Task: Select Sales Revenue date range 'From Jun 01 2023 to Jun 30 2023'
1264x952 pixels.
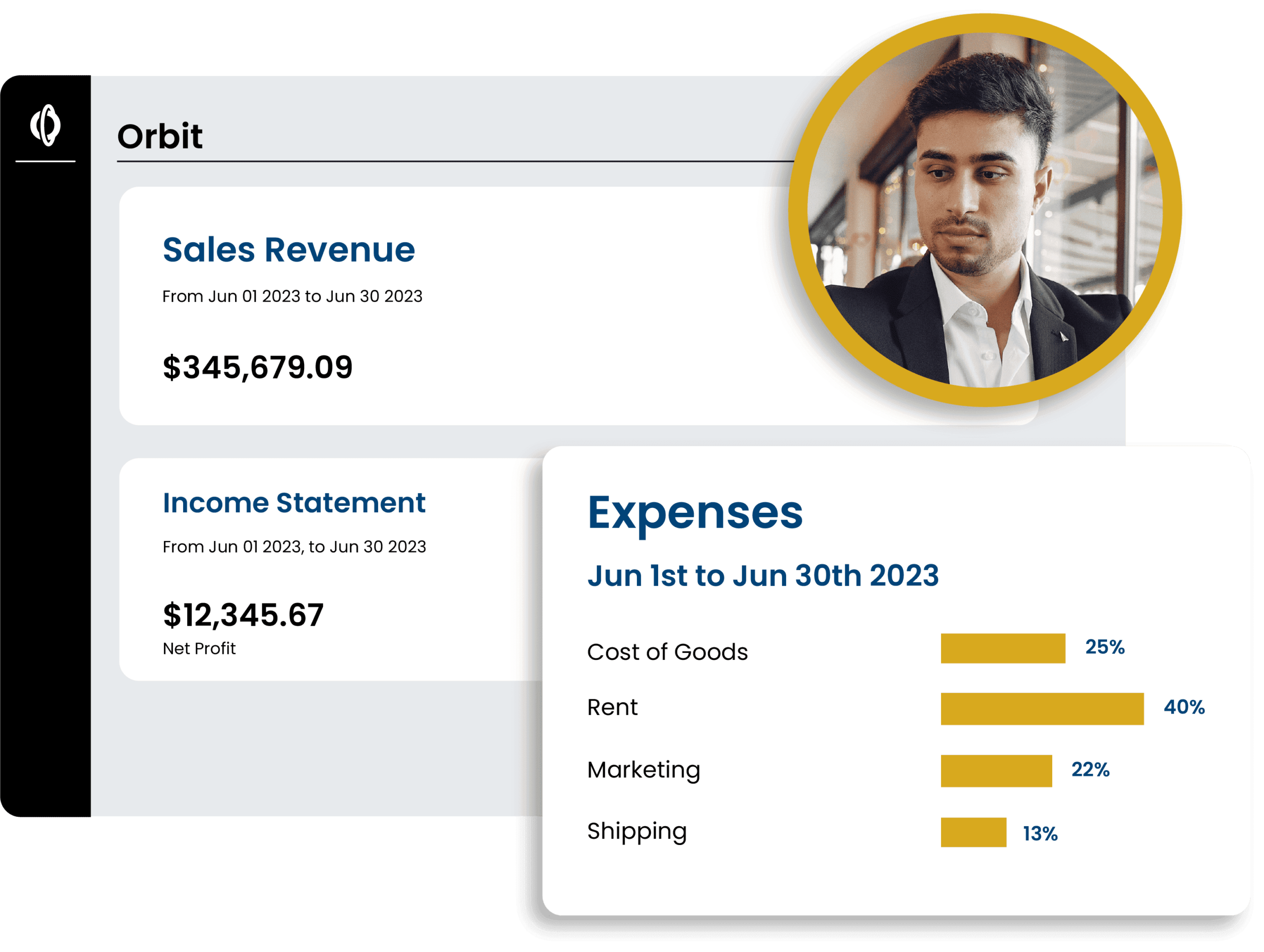Action: click(292, 296)
